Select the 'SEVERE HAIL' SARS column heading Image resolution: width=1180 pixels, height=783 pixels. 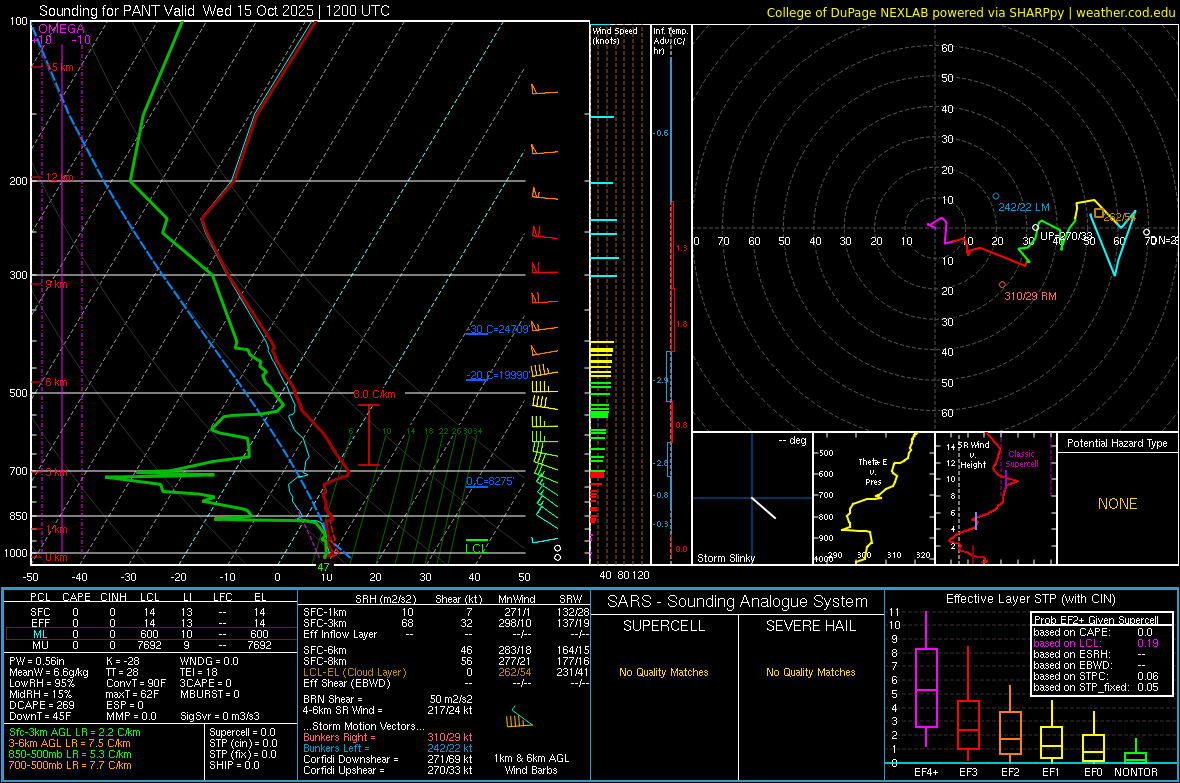tap(810, 626)
